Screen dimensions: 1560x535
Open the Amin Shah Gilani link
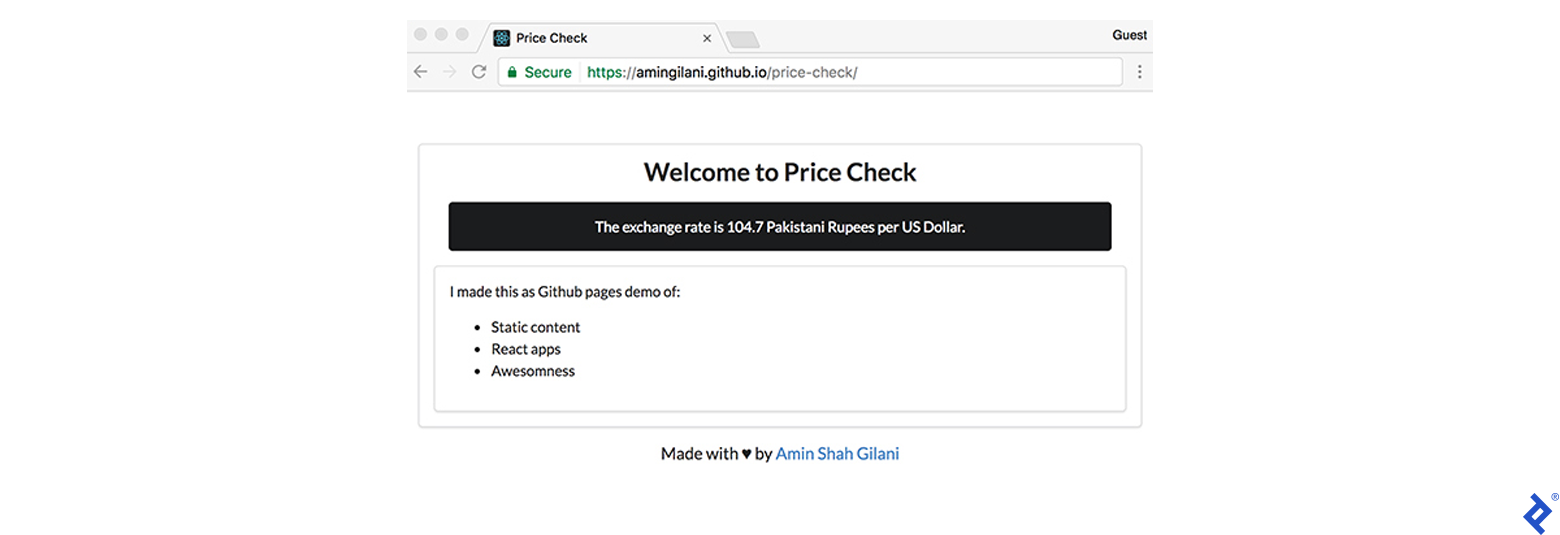837,453
